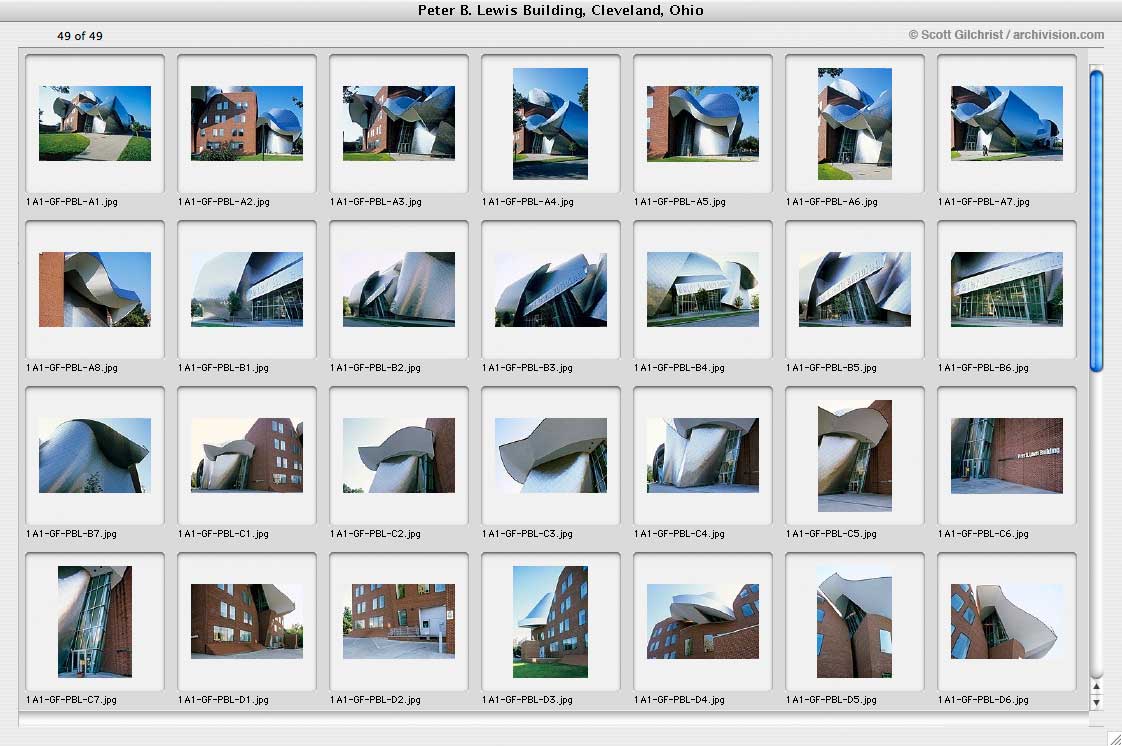Image resolution: width=1122 pixels, height=746 pixels.
Task: Choose thumbnail 1A1-GF-PBL-B2.jpg
Action: (399, 290)
